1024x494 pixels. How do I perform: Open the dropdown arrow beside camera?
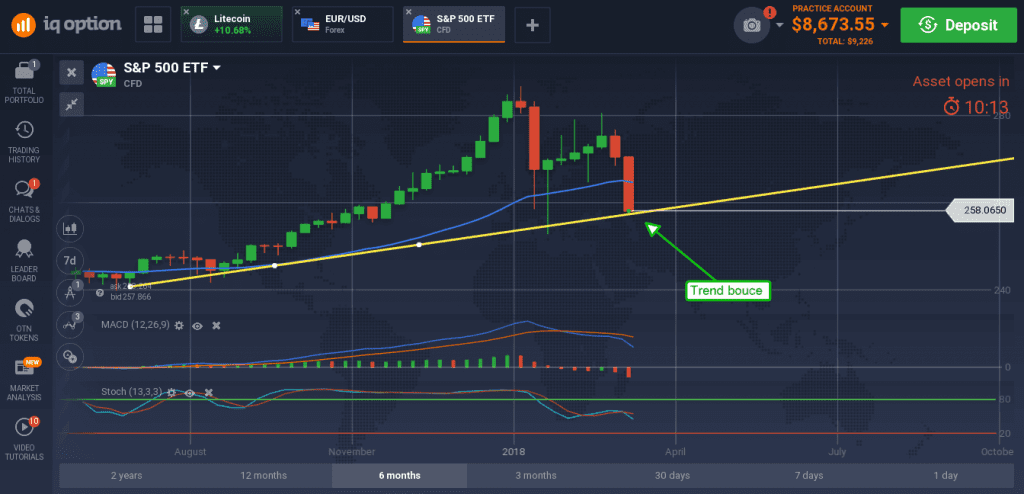pyautogui.click(x=780, y=25)
